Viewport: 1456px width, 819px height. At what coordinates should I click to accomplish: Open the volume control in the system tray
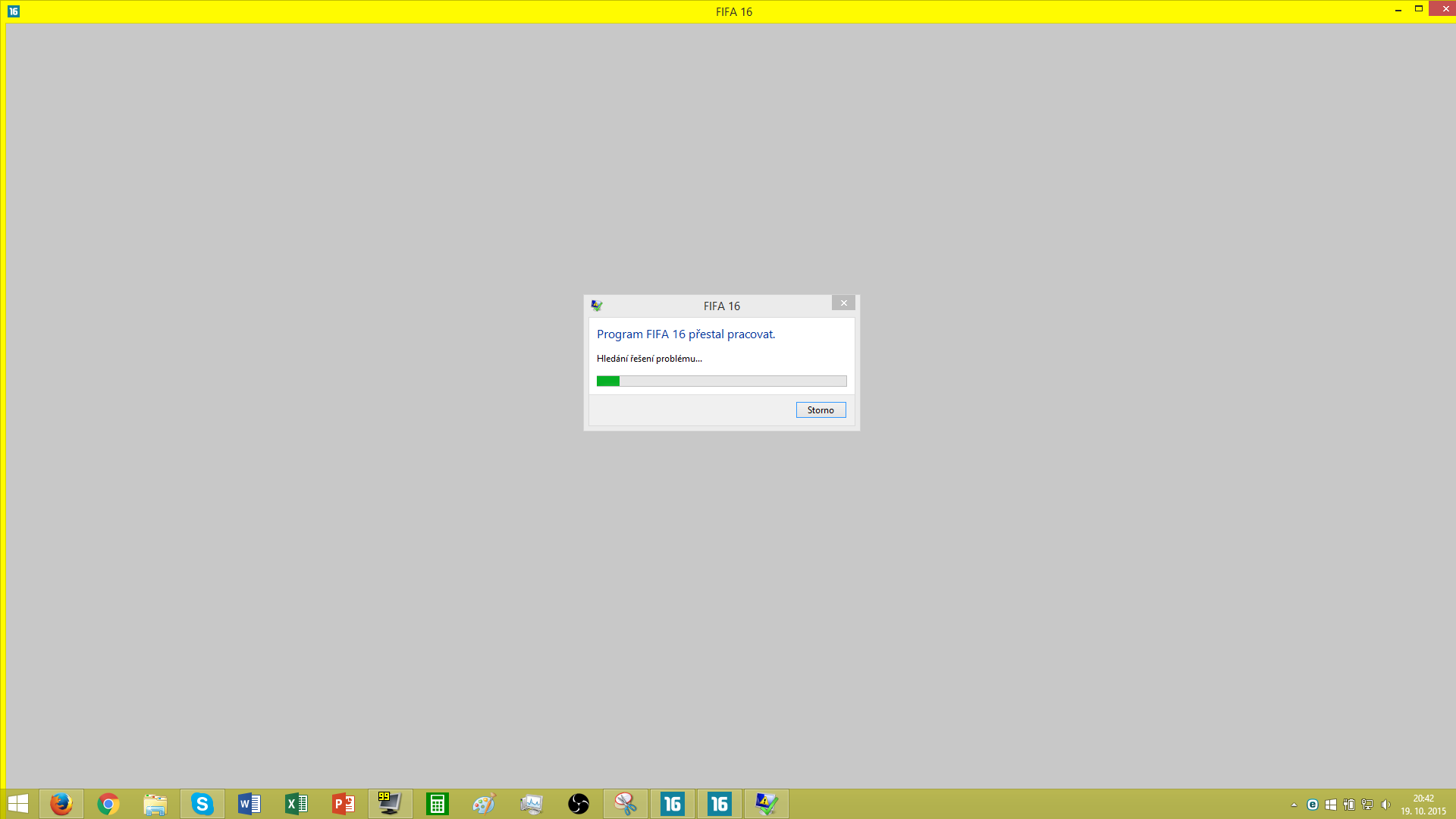click(1385, 805)
